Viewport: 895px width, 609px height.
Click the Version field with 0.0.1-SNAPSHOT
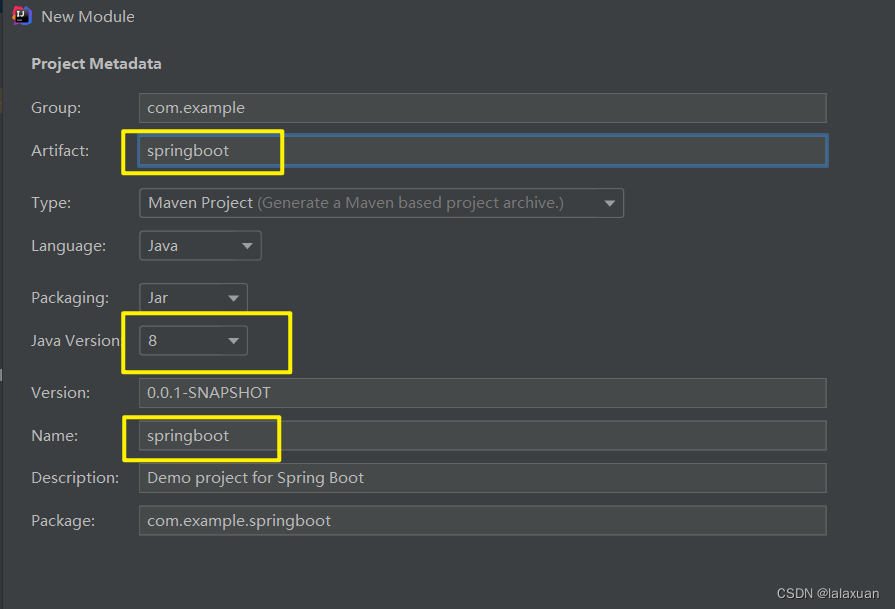[482, 393]
